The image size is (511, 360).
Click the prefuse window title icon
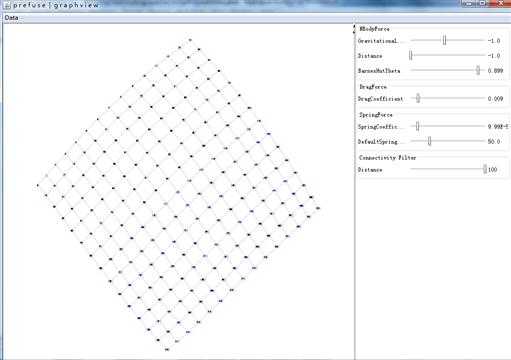tap(7, 5)
